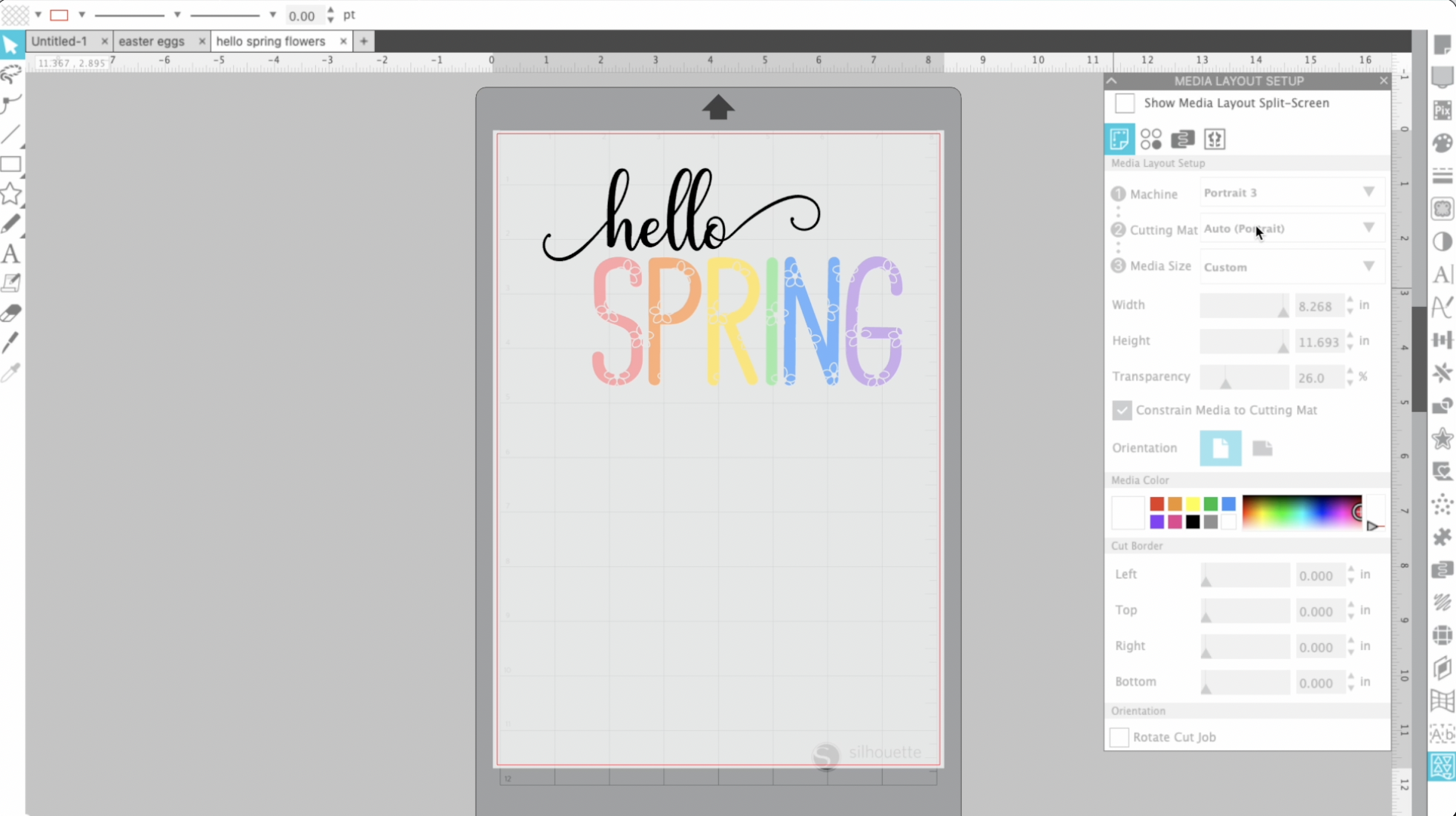The image size is (1456, 816).
Task: Select the draw/pencil tool
Action: (11, 222)
